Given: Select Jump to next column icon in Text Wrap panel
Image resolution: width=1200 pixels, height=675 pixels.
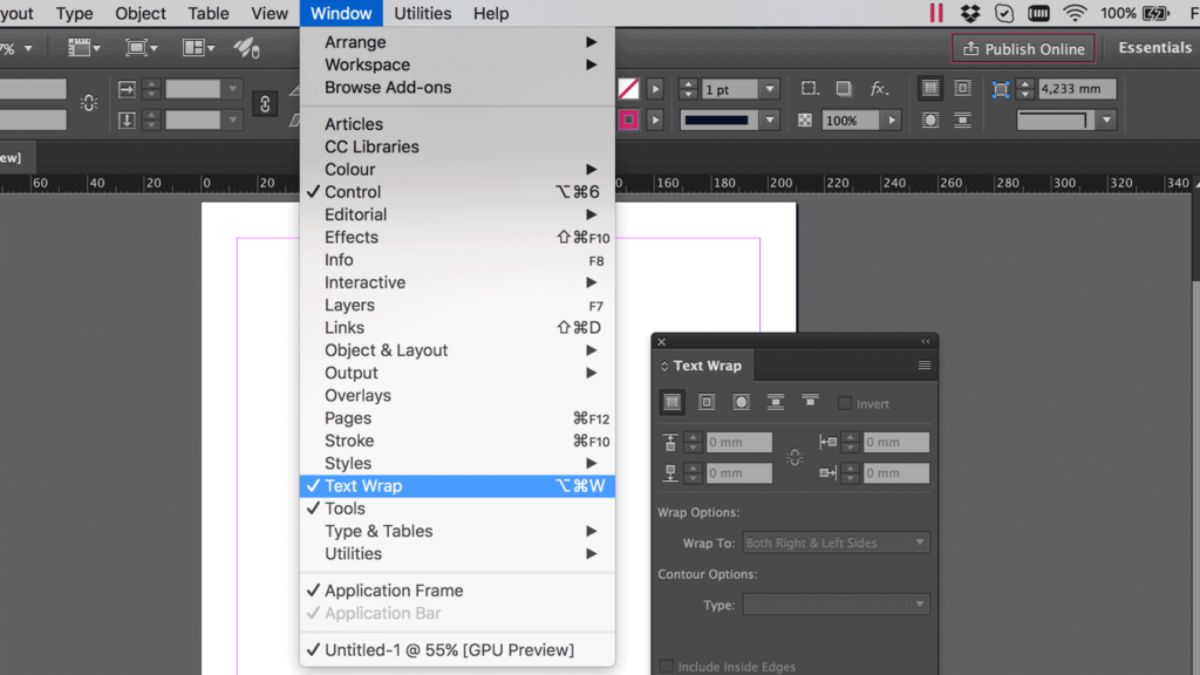Looking at the screenshot, I should [x=810, y=401].
